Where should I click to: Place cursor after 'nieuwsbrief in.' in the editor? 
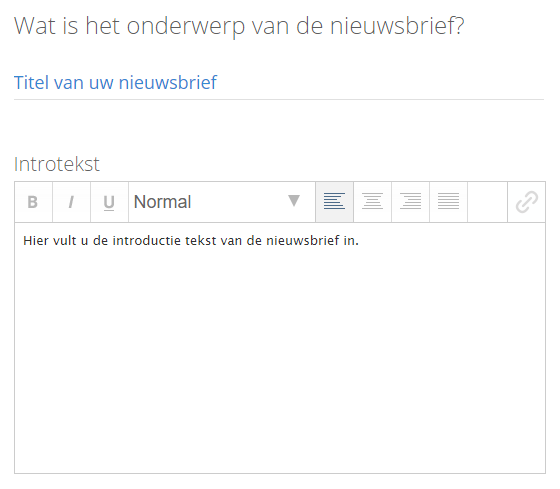[359, 241]
